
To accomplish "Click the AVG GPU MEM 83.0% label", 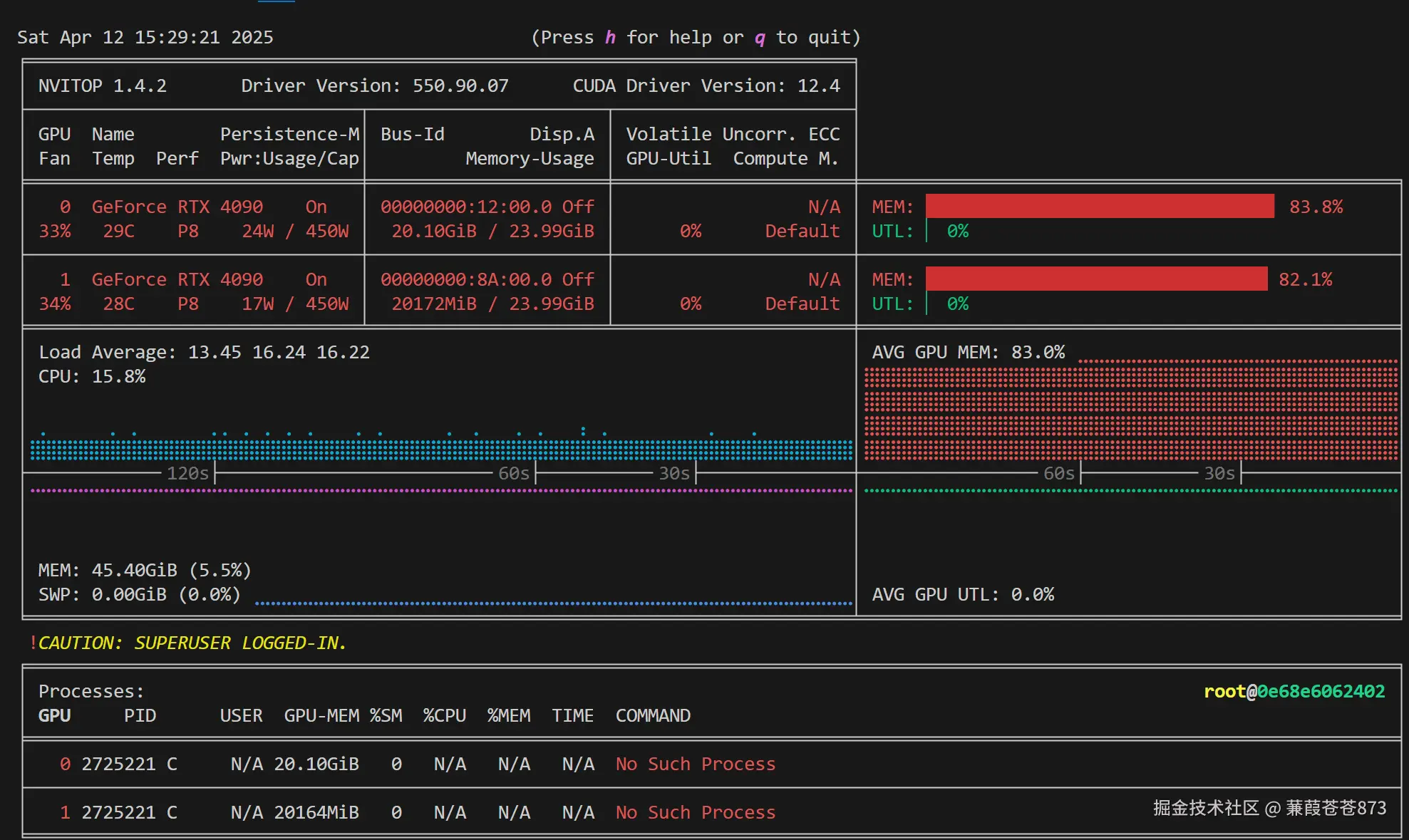I will pyautogui.click(x=968, y=352).
